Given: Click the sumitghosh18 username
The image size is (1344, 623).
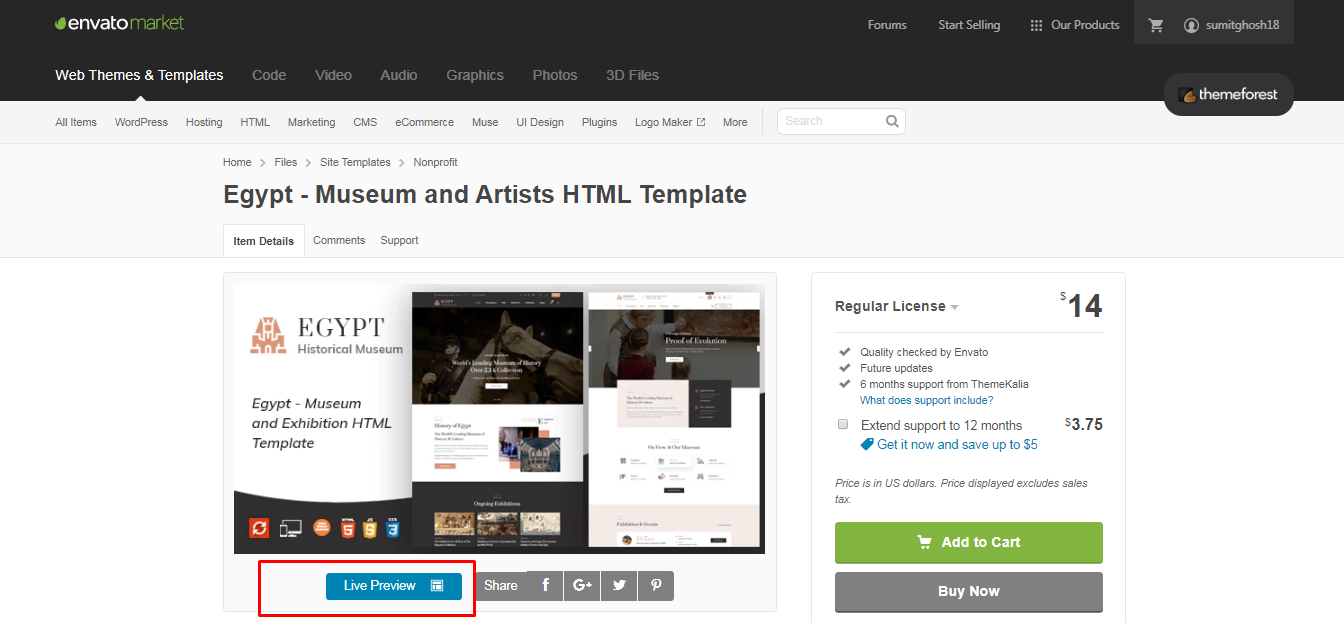Looking at the screenshot, I should point(1241,25).
